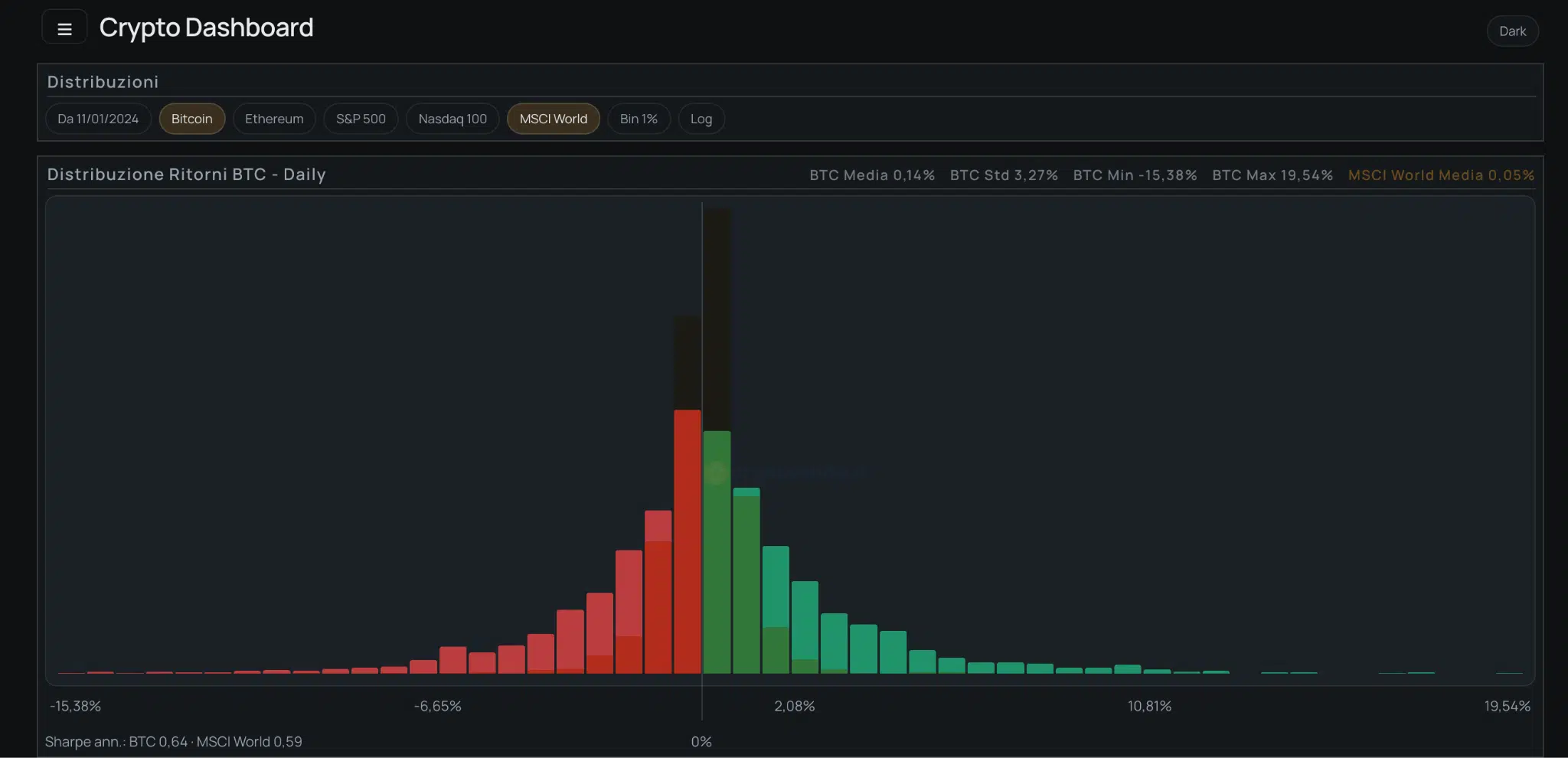
Task: Click the BTC Min -15,38% statistic
Action: point(1135,175)
